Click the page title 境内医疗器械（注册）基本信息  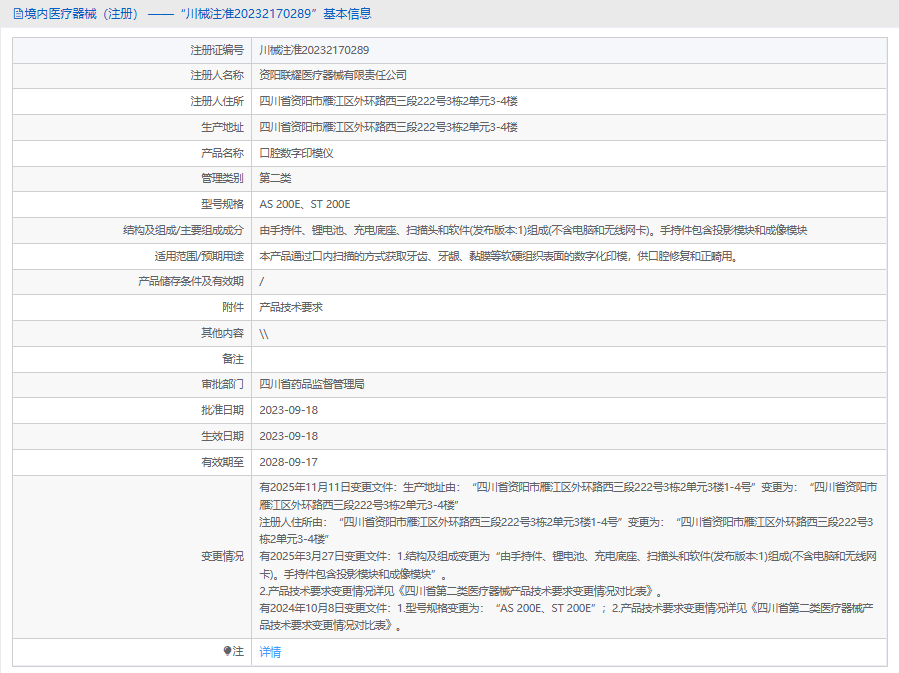coord(198,14)
